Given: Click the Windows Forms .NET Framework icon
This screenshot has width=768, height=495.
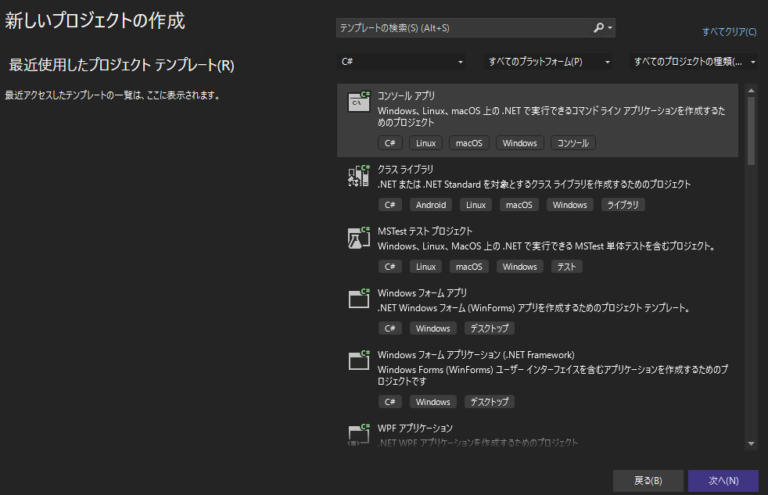Looking at the screenshot, I should point(358,361).
